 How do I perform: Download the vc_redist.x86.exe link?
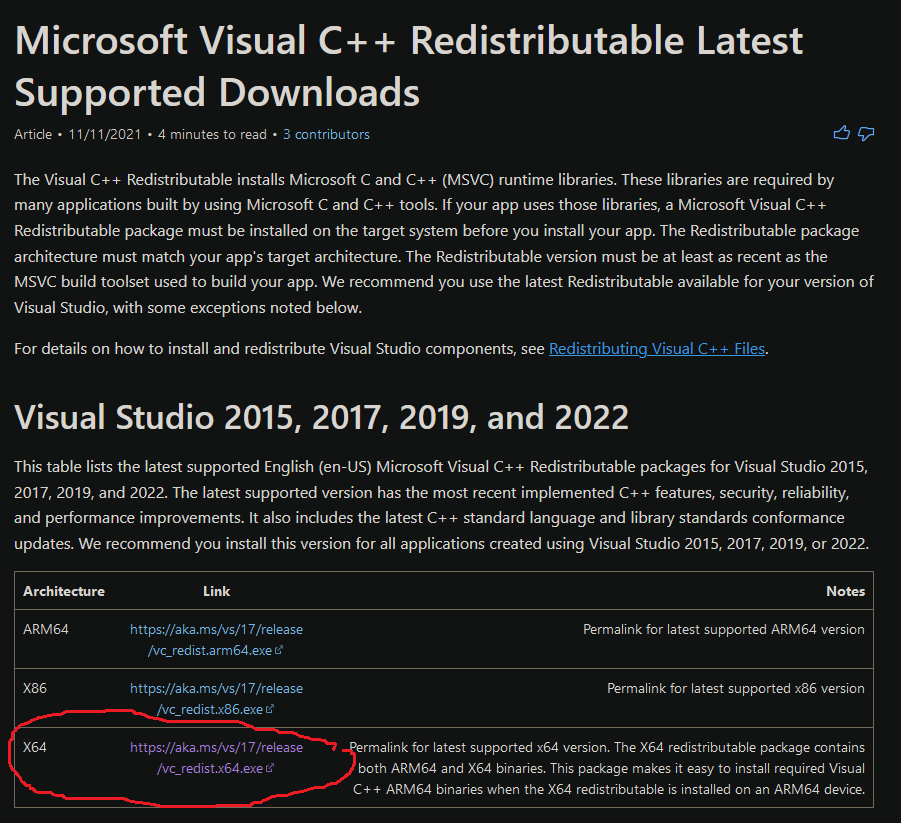[x=216, y=699]
